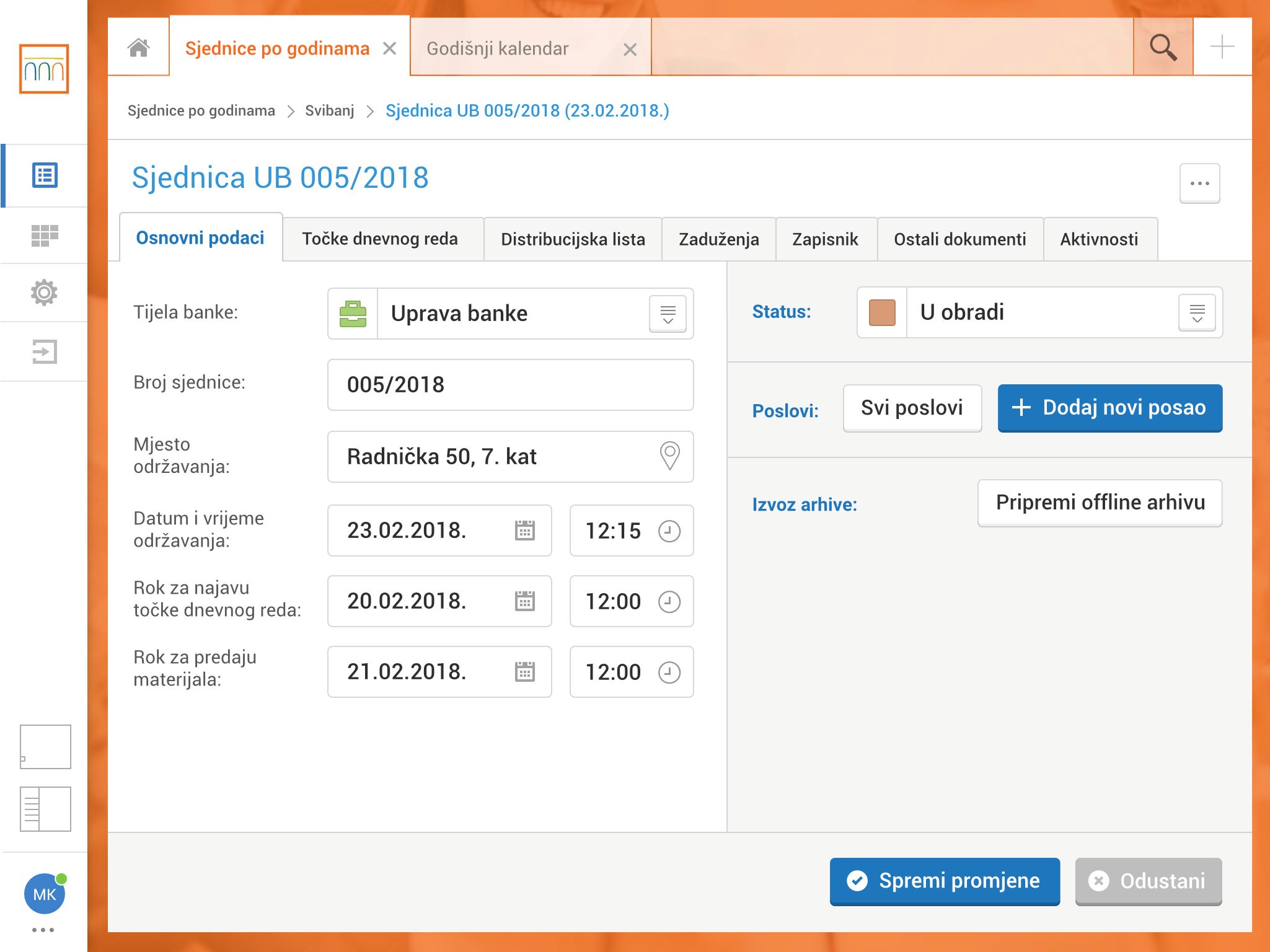Click Dodaj novi posao button

(1109, 408)
